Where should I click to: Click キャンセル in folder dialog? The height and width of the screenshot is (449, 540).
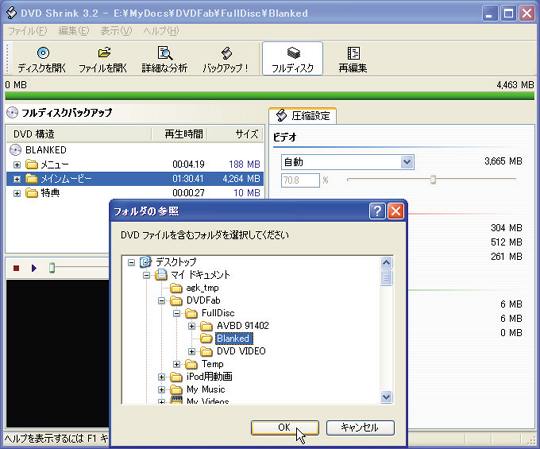[x=360, y=428]
